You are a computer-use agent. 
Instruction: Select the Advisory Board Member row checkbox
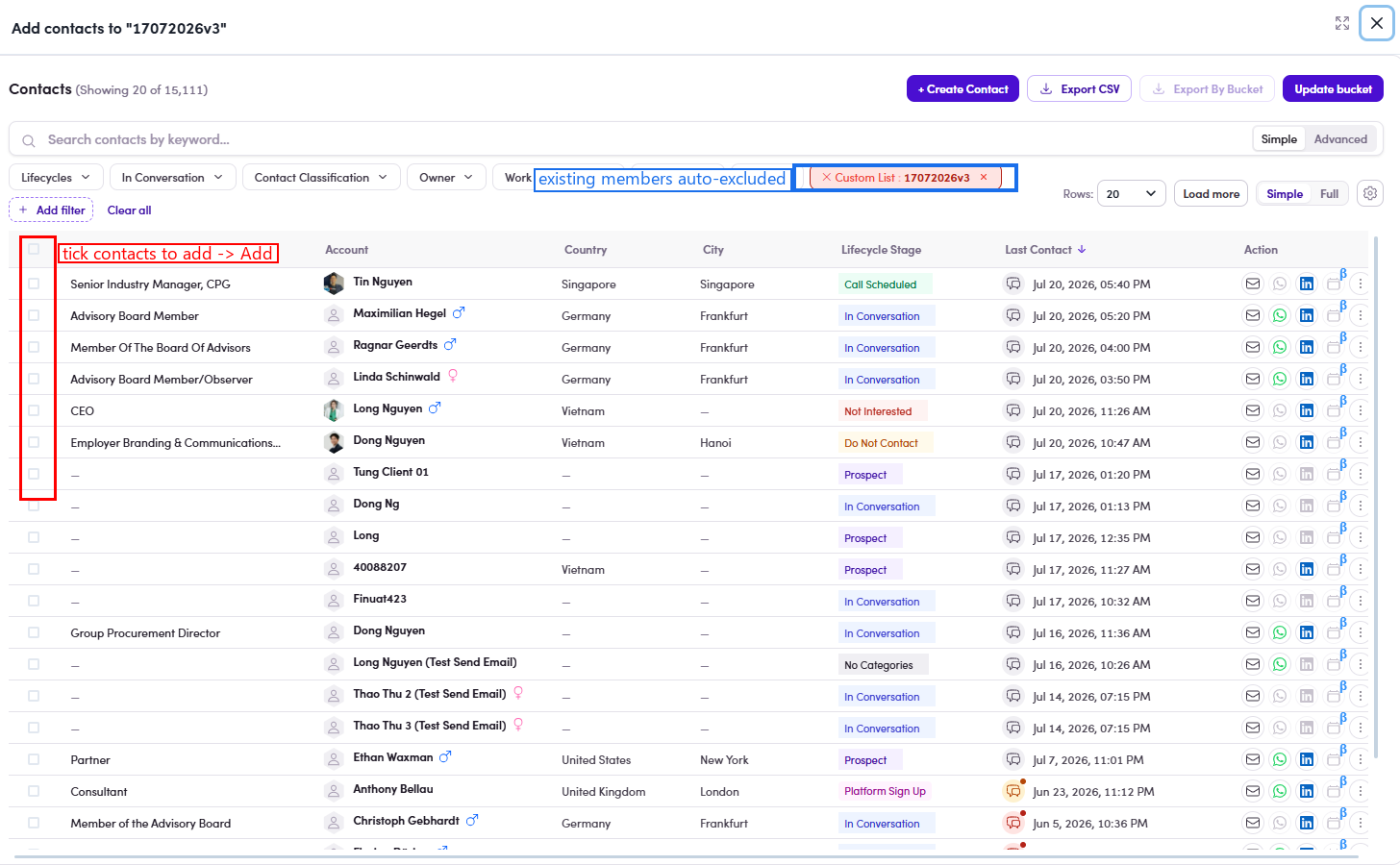click(x=34, y=315)
